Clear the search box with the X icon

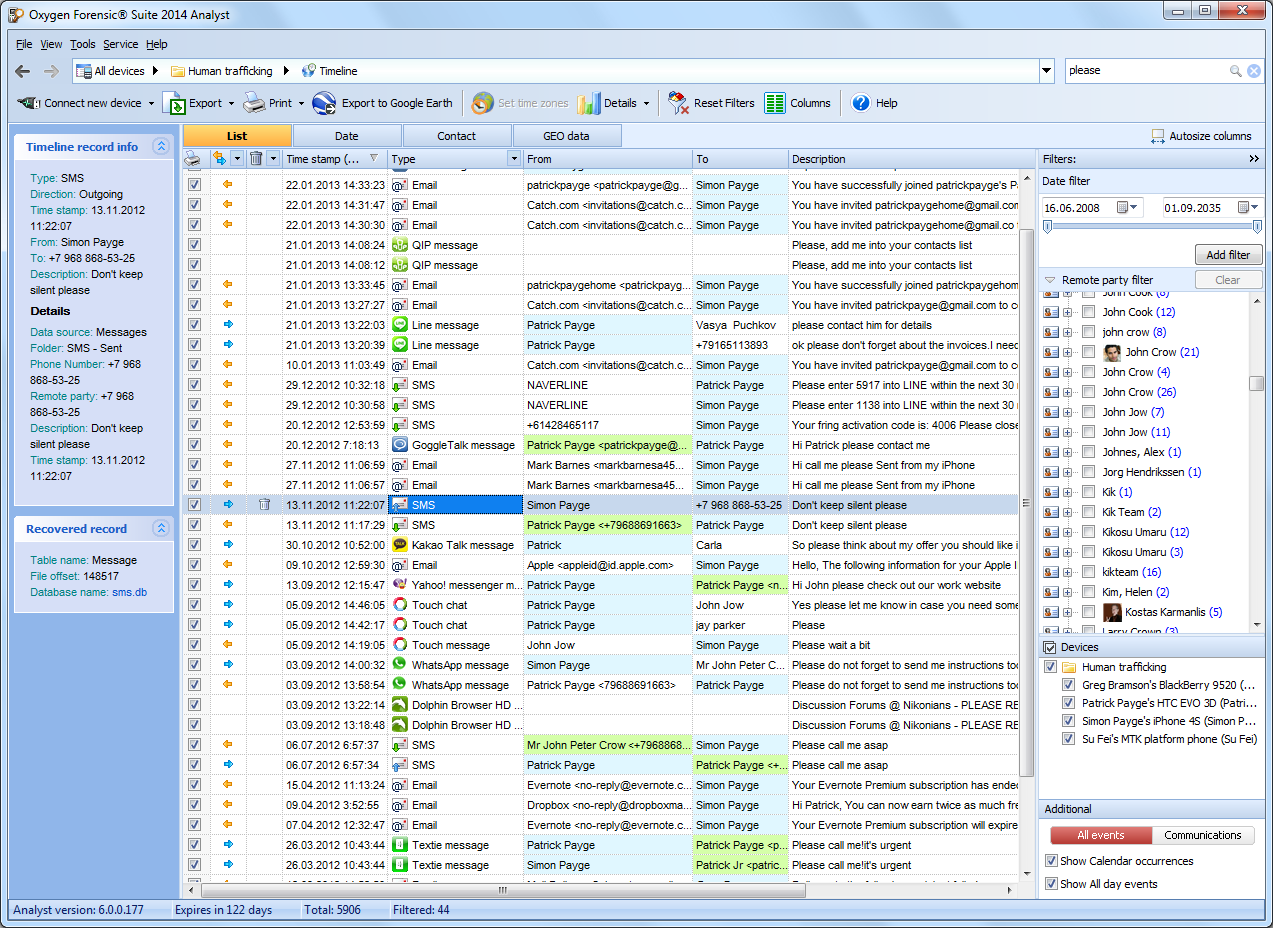pos(1253,71)
